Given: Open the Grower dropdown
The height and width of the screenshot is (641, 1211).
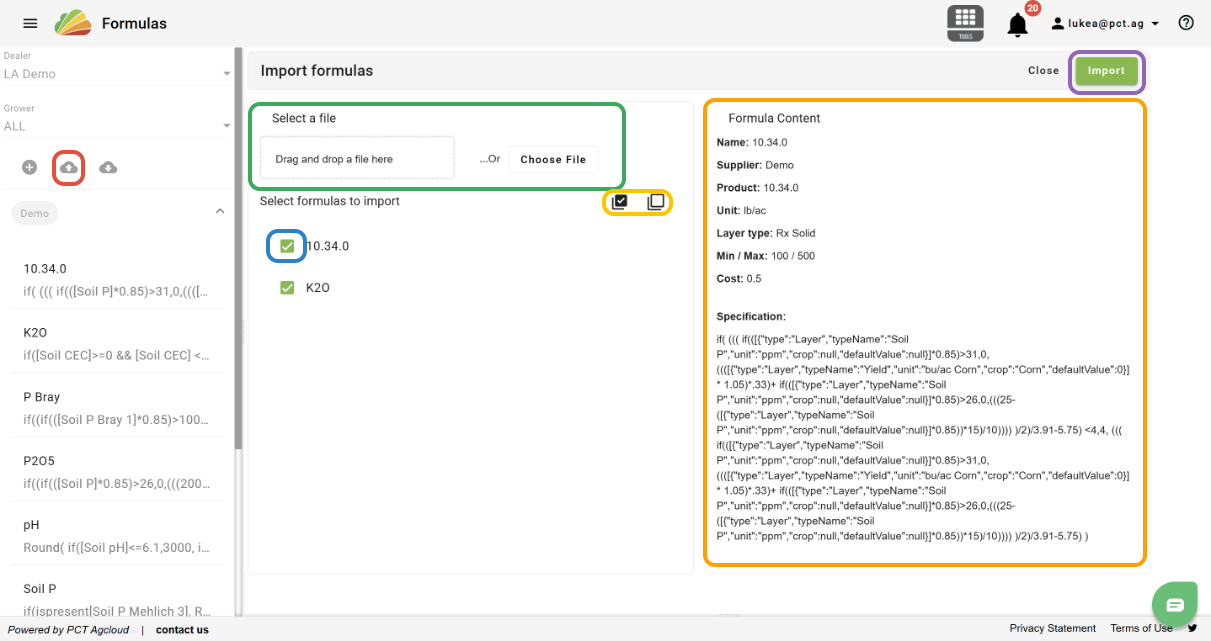Looking at the screenshot, I should pyautogui.click(x=116, y=126).
